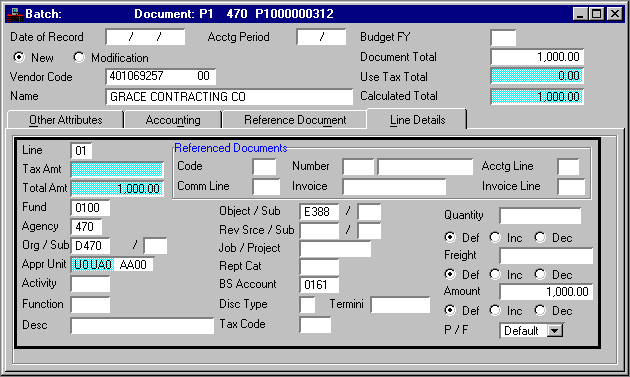The height and width of the screenshot is (377, 630).
Task: Click the Tax Code field
Action: [315, 325]
